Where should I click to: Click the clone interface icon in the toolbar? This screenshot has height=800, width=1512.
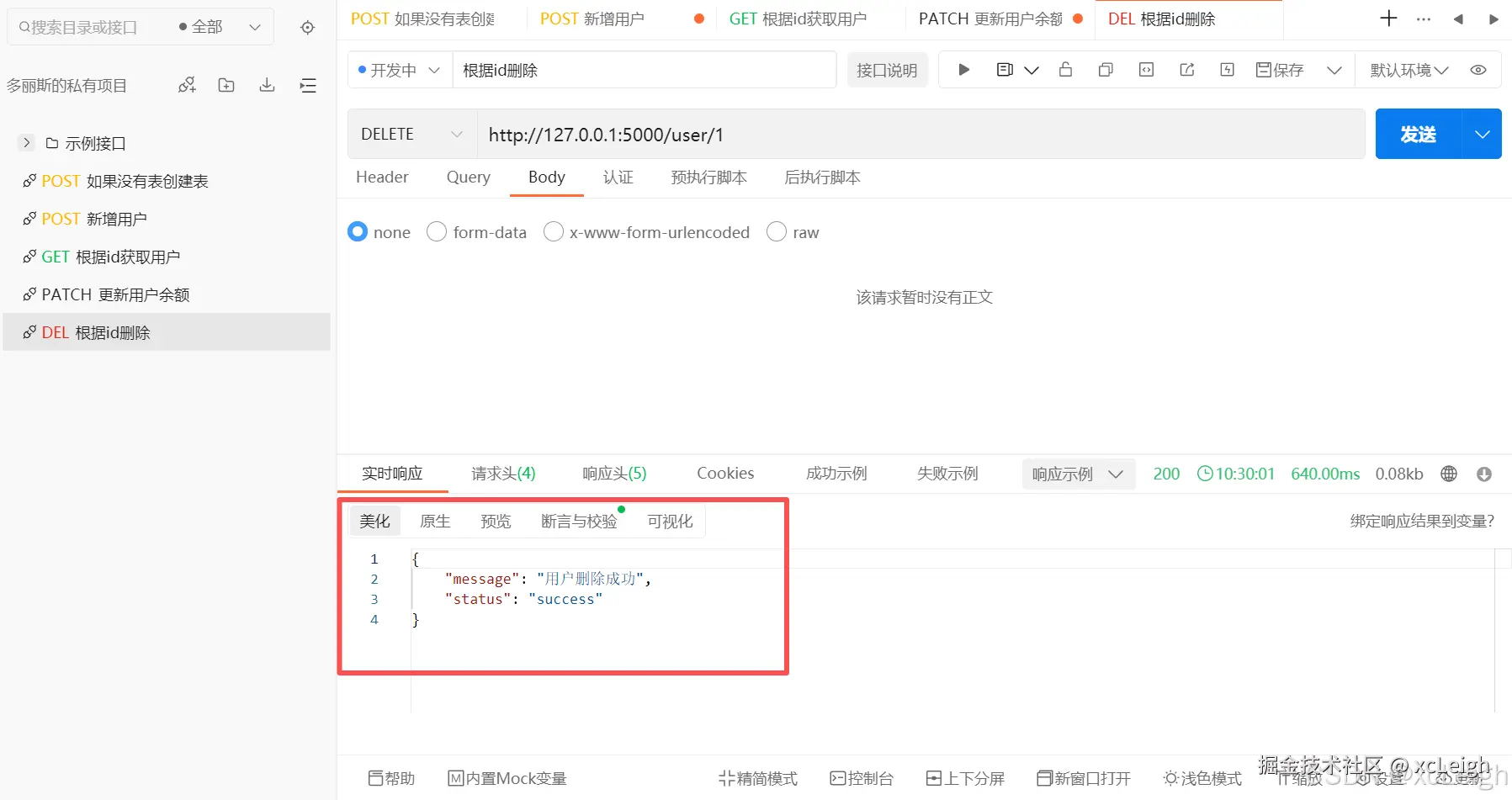click(x=1106, y=70)
